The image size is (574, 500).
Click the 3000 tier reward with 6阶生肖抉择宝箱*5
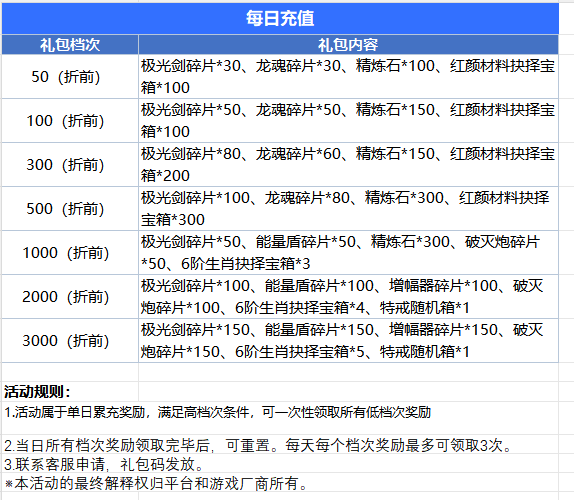[x=348, y=340]
